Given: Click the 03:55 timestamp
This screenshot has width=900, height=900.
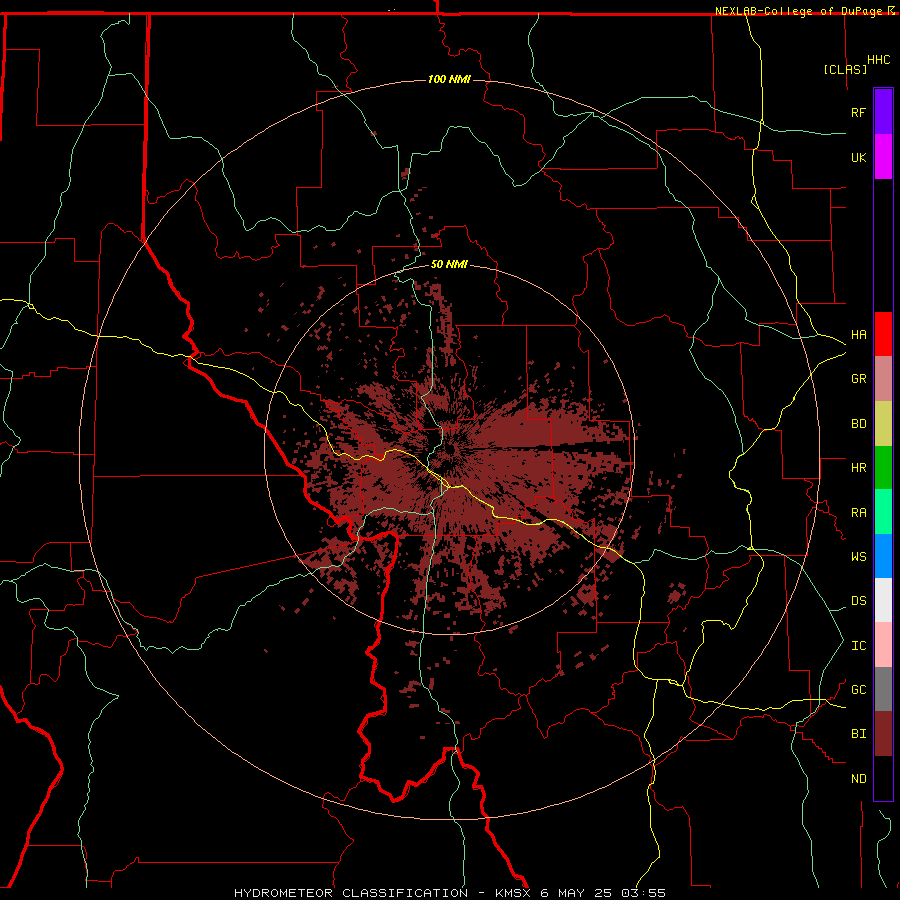Looking at the screenshot, I should tap(642, 893).
